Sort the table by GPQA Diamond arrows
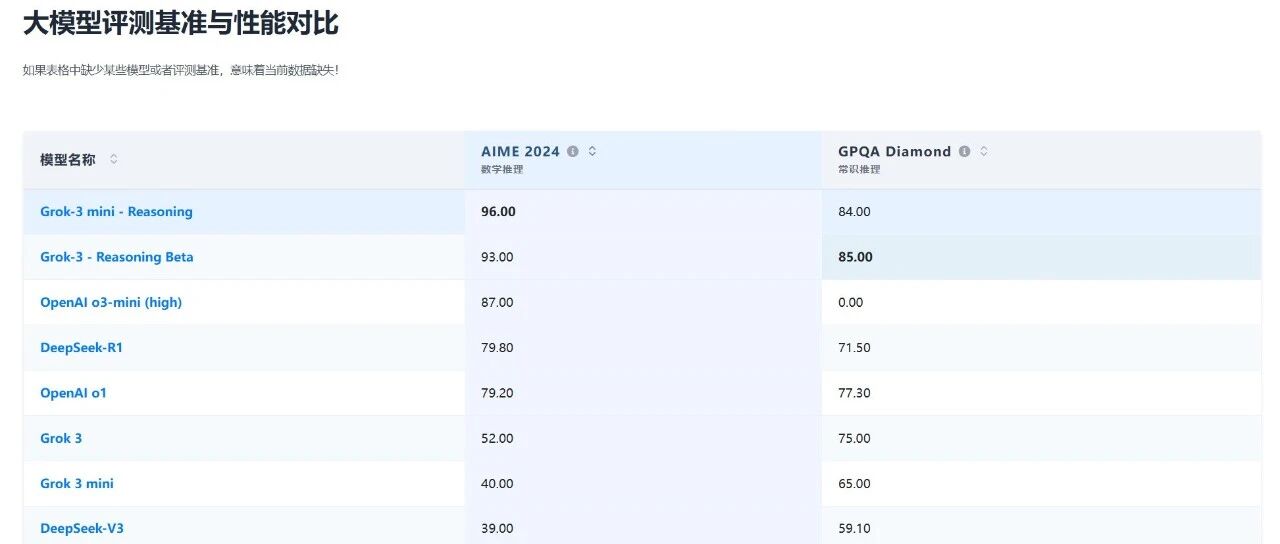Screen dimensions: 1280x544 coord(984,152)
